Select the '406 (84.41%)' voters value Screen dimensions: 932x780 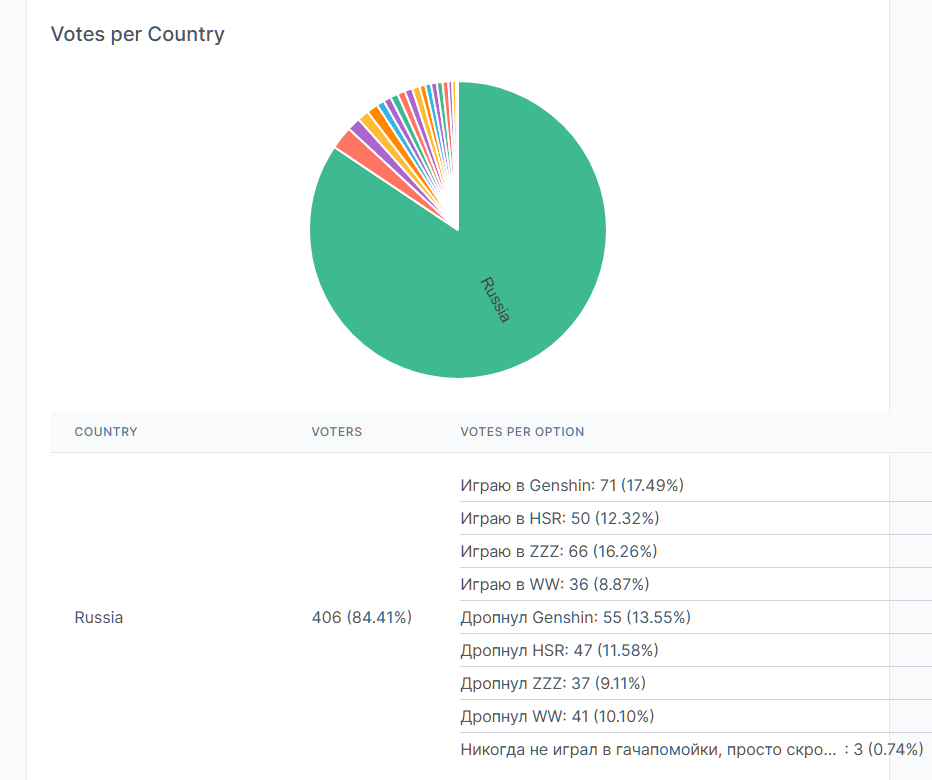point(362,618)
